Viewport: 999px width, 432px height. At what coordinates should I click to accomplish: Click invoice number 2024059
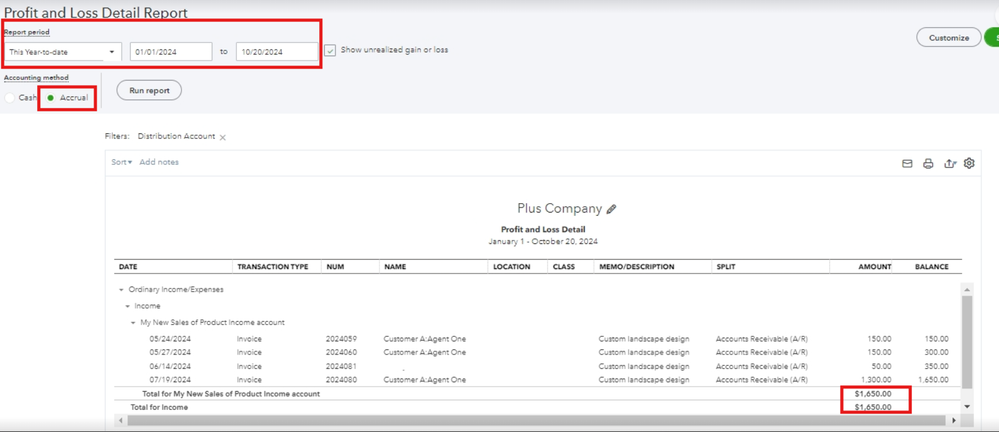pos(341,339)
